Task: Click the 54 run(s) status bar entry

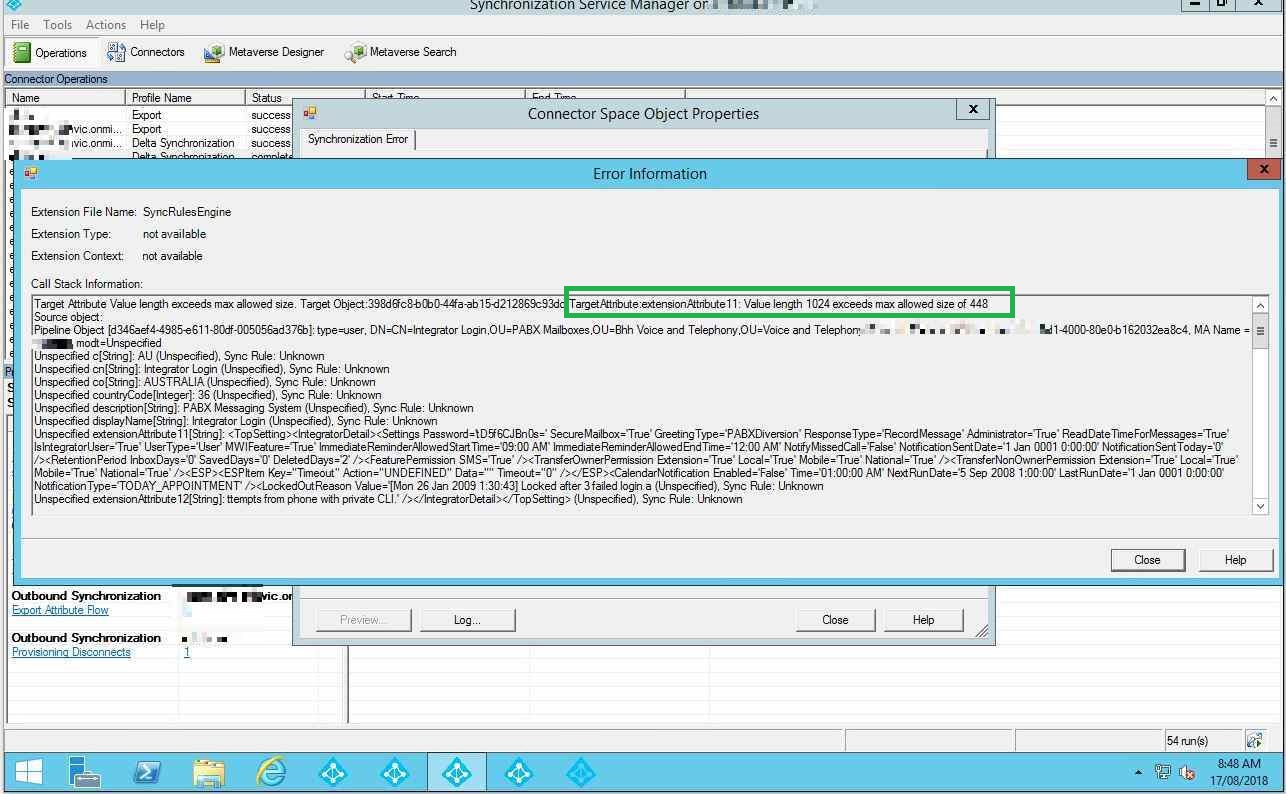Action: click(x=1187, y=741)
